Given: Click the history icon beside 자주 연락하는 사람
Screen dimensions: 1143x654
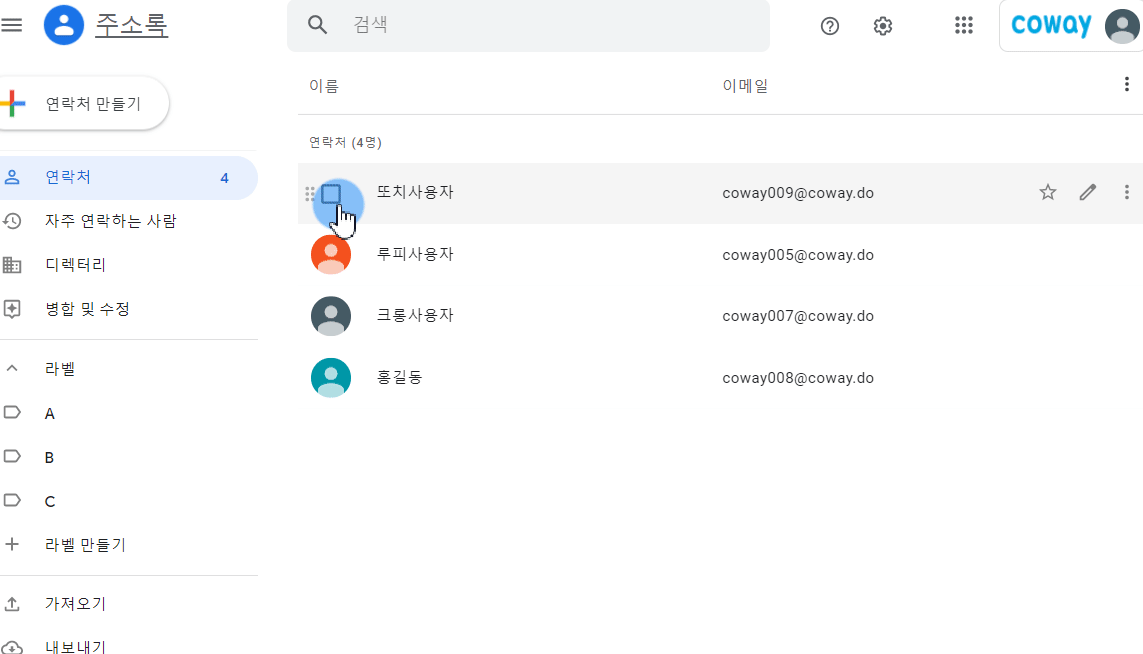Looking at the screenshot, I should point(12,221).
